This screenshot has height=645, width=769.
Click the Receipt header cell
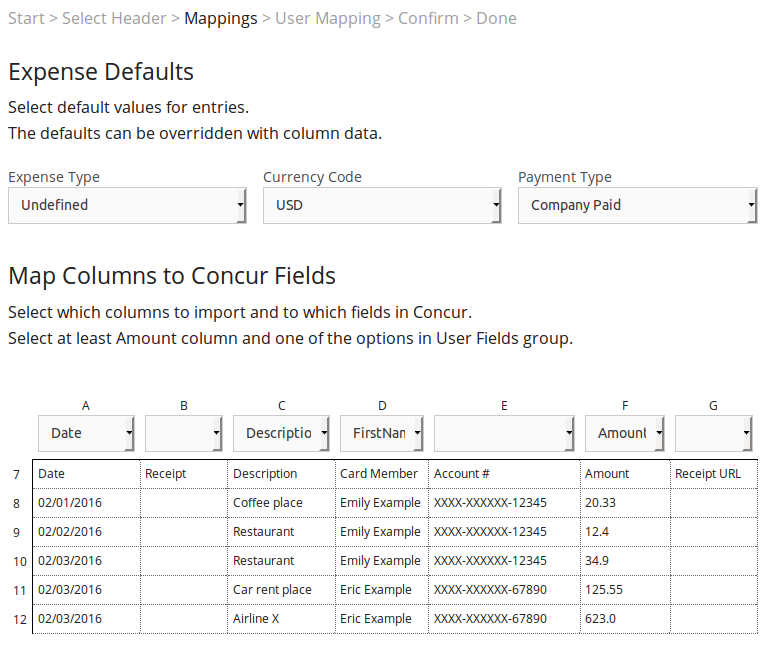pos(184,474)
